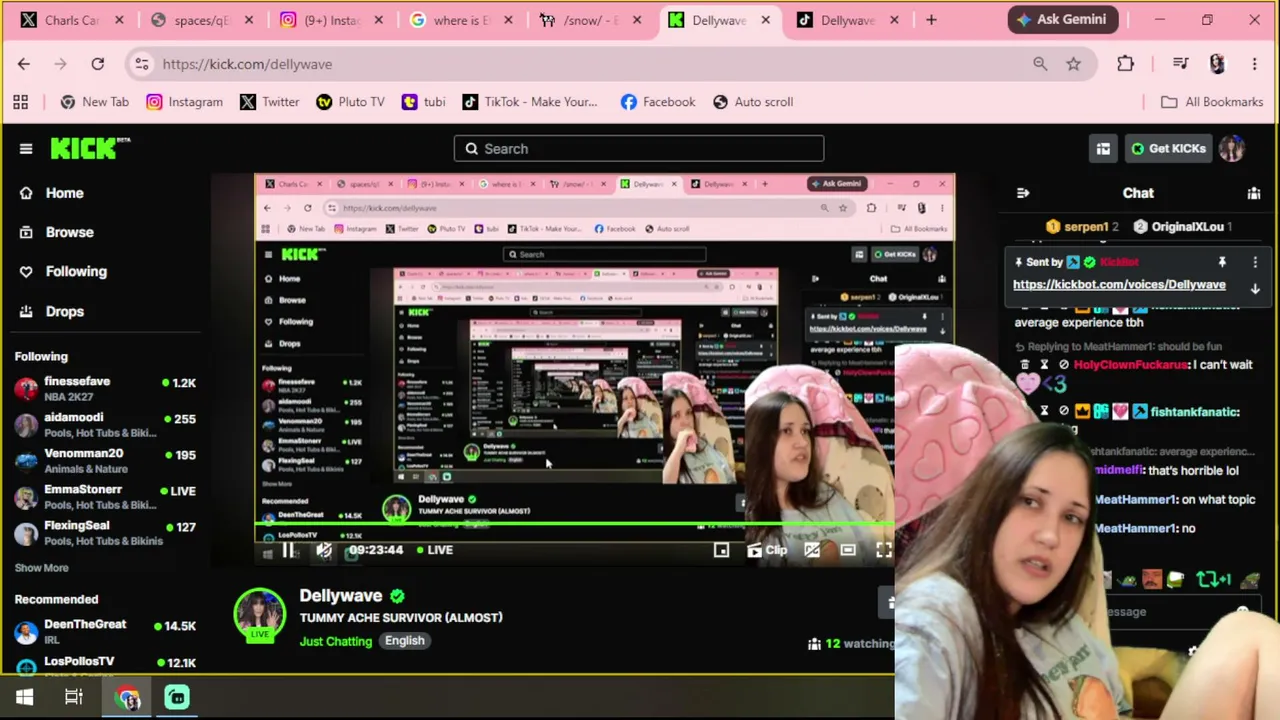Toggle the stream mute button

click(x=324, y=550)
